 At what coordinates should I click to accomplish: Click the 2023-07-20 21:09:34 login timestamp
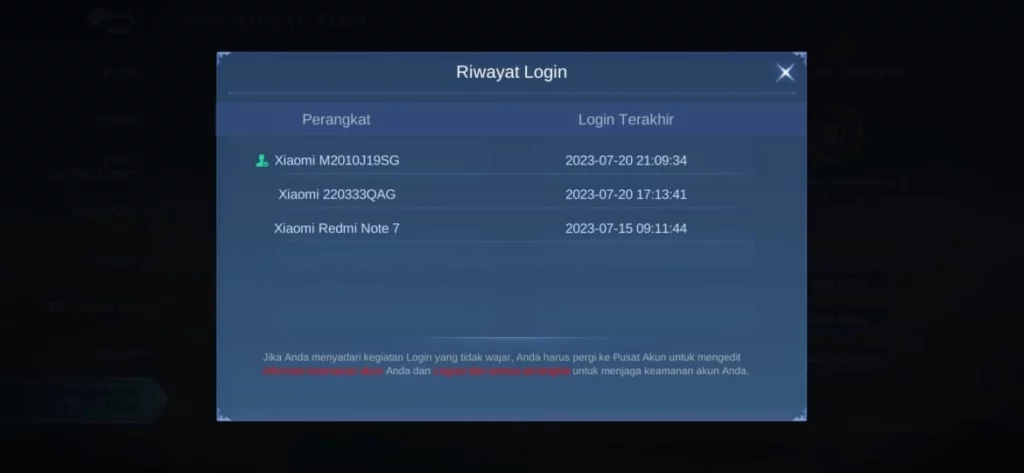(x=626, y=161)
